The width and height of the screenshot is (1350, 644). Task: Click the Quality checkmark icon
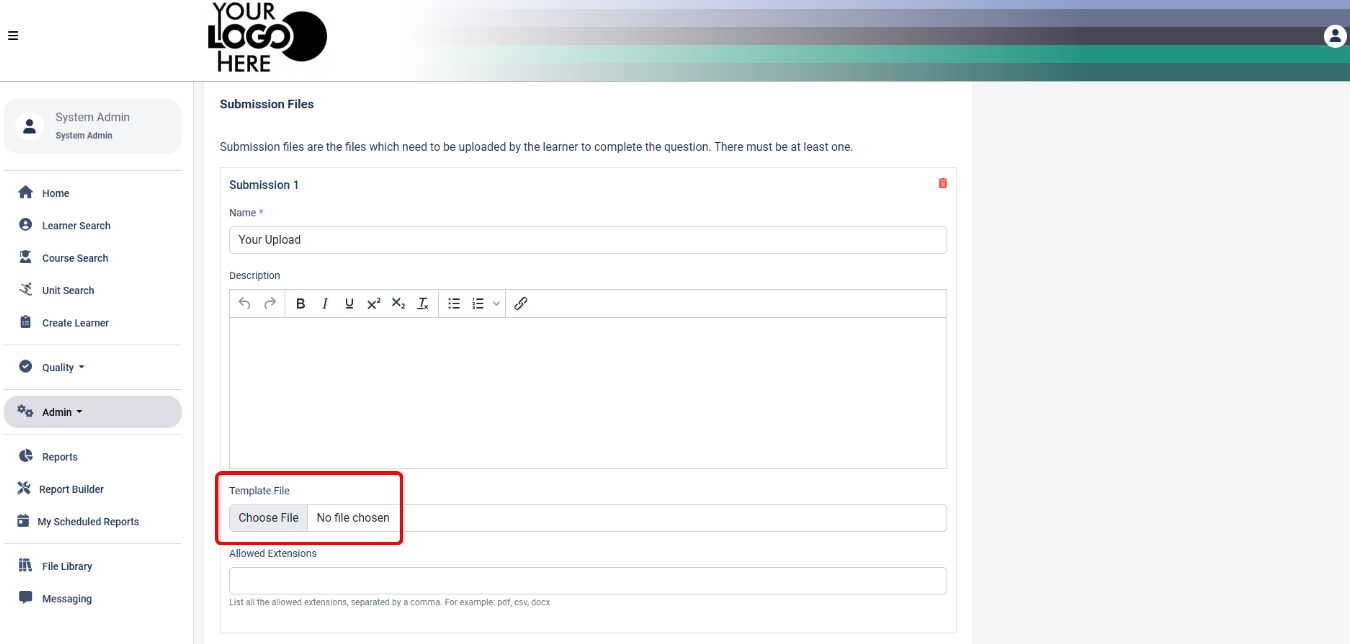26,367
